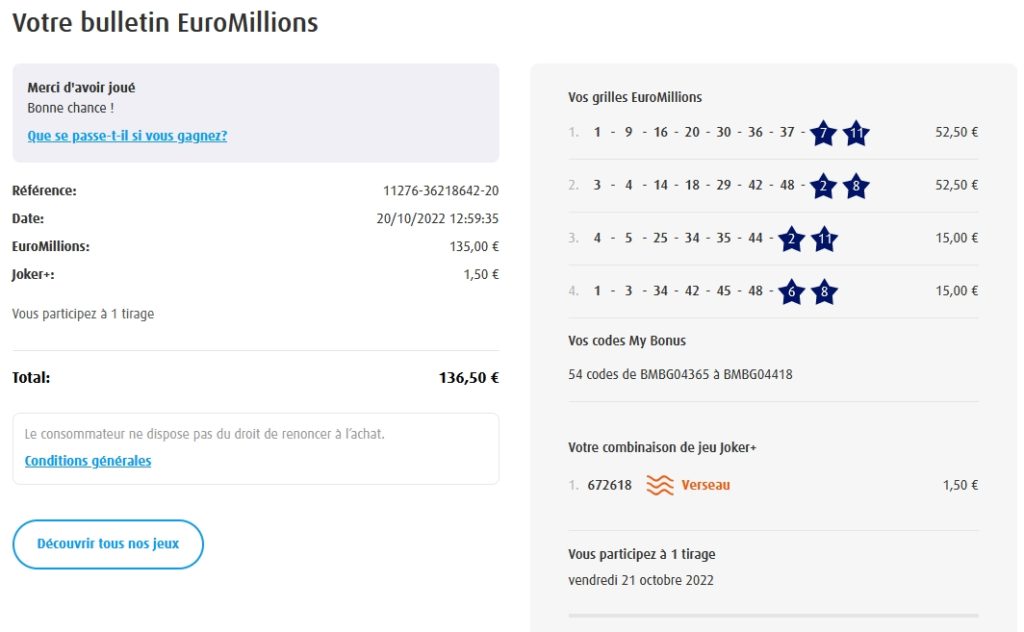The width and height of the screenshot is (1024, 632).
Task: Click star number 7 in grid 1
Action: (822, 133)
